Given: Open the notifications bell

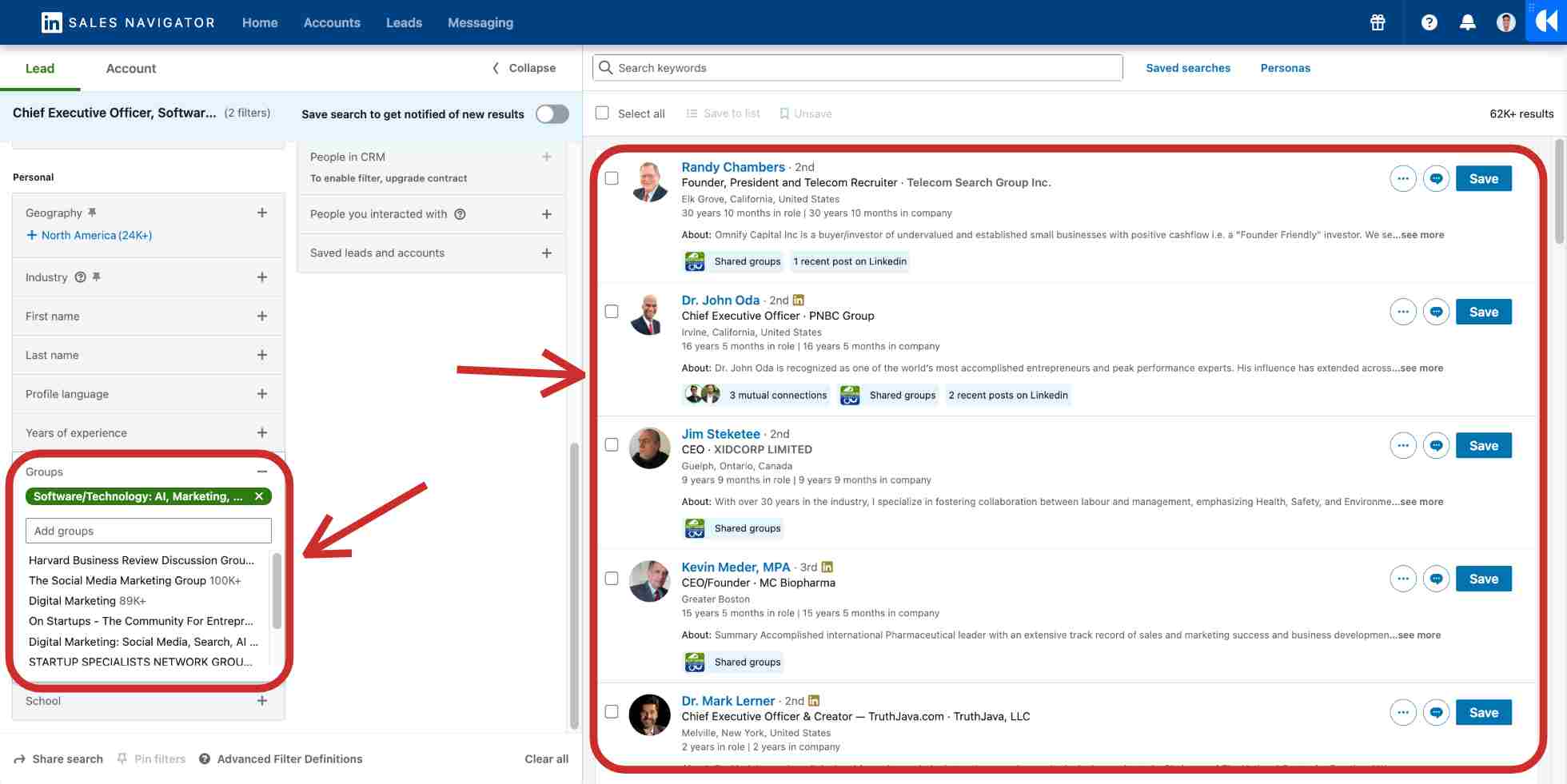Looking at the screenshot, I should 1468,22.
